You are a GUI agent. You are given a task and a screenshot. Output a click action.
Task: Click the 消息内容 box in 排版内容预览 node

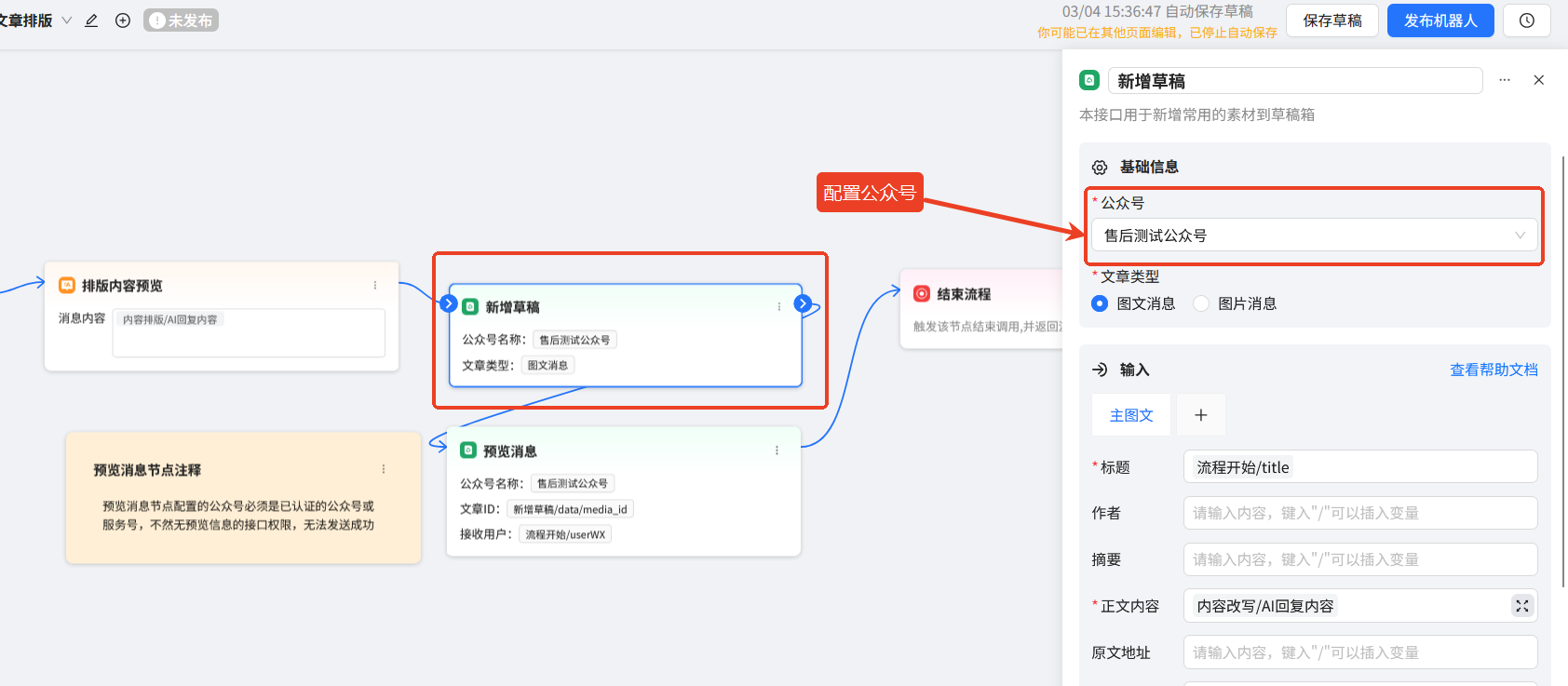pos(249,332)
